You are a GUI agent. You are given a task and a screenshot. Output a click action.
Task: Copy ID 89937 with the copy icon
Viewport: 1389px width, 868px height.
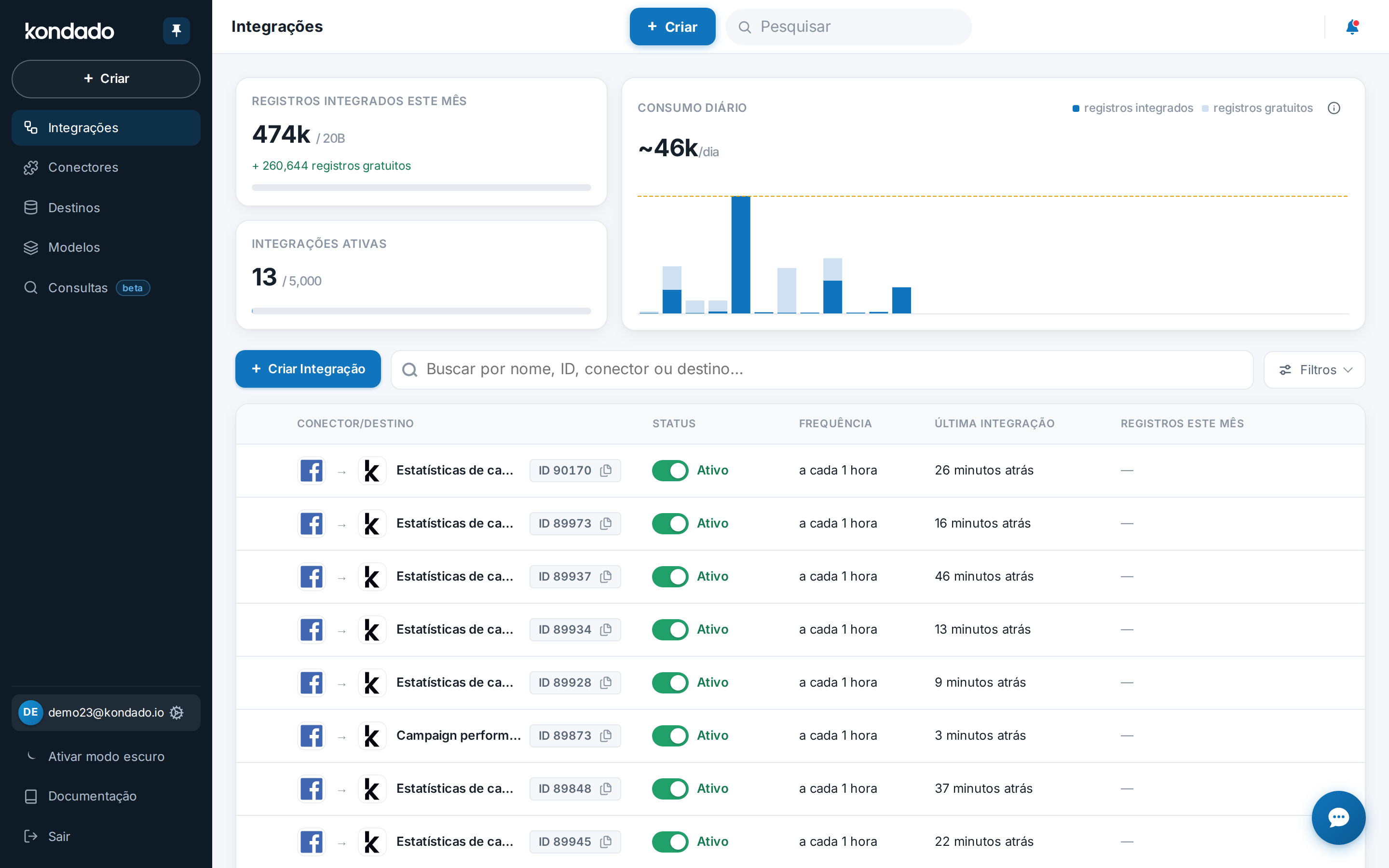point(606,576)
